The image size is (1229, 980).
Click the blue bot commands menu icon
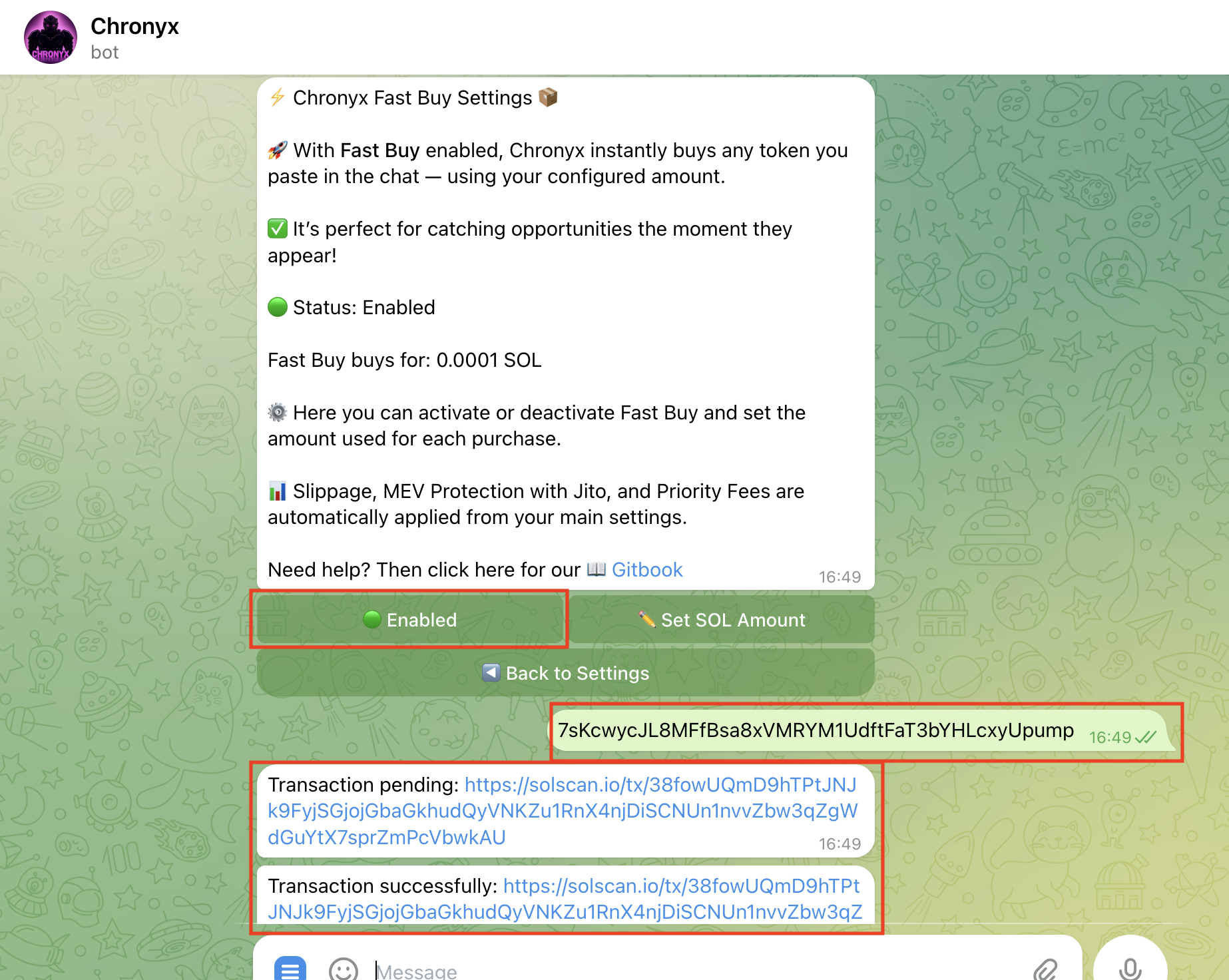pos(290,969)
